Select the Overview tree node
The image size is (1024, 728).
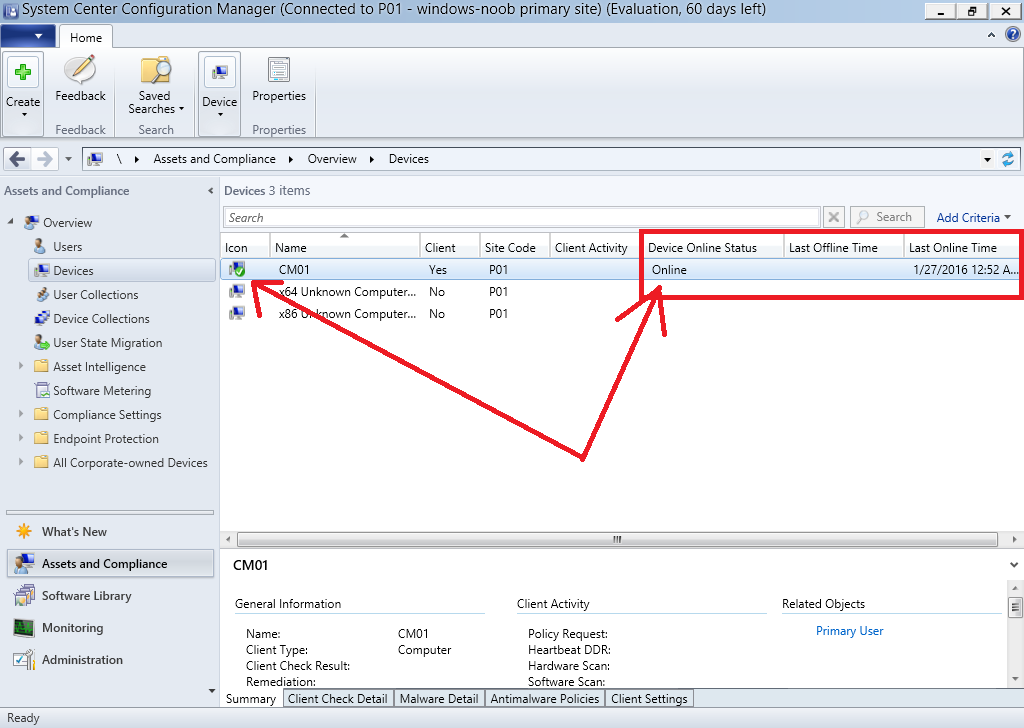[67, 223]
